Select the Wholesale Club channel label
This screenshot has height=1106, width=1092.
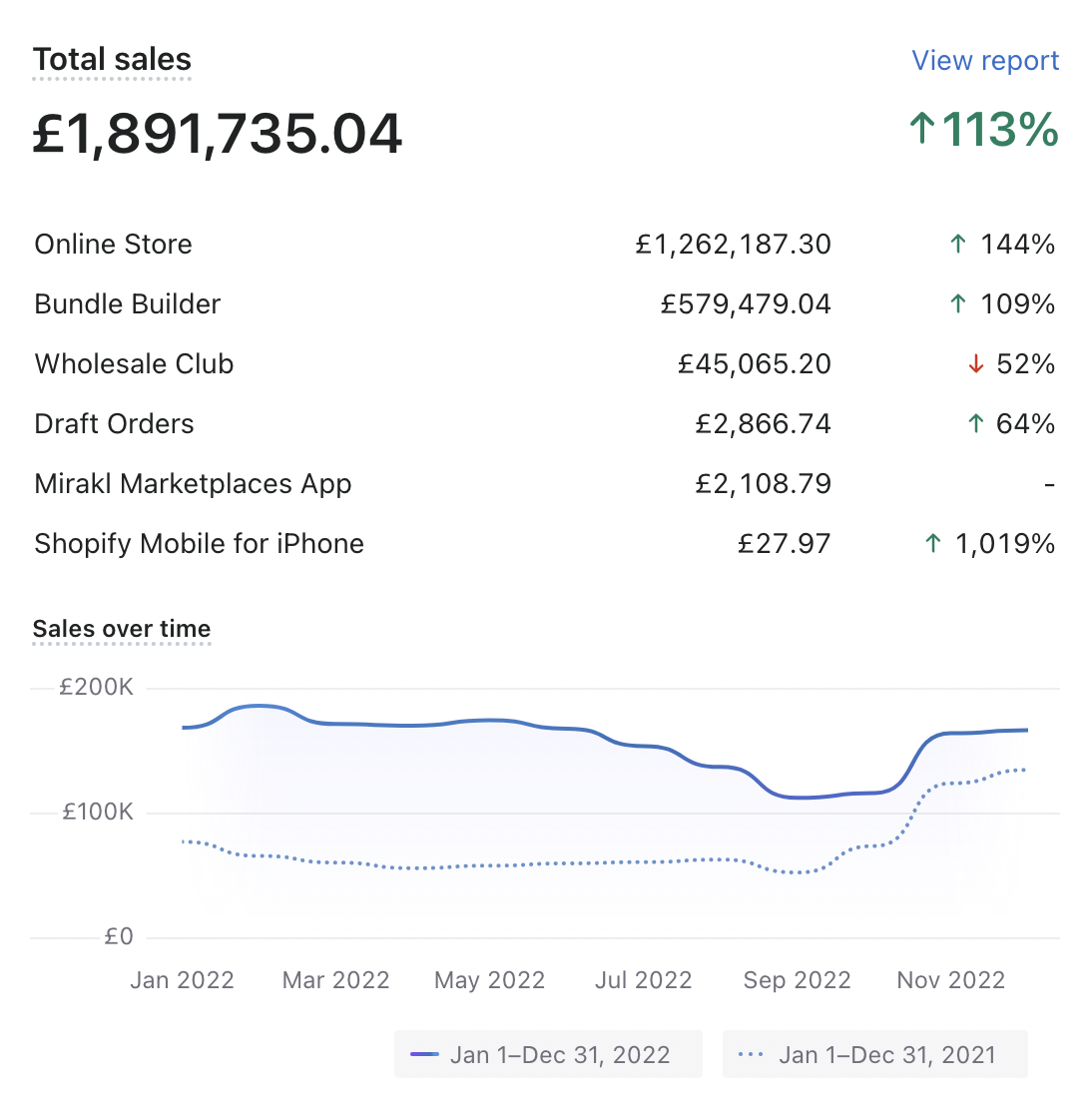point(134,364)
